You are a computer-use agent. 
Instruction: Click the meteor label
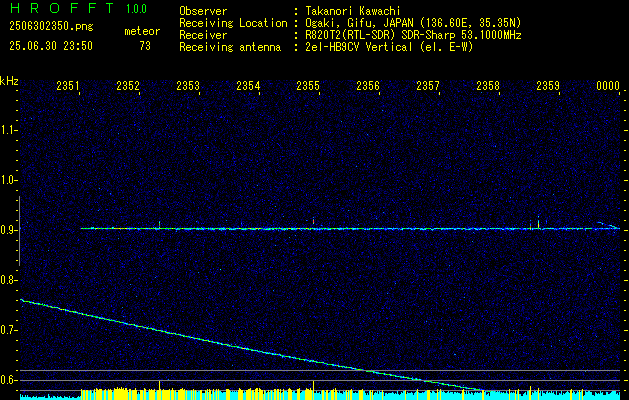[x=142, y=31]
